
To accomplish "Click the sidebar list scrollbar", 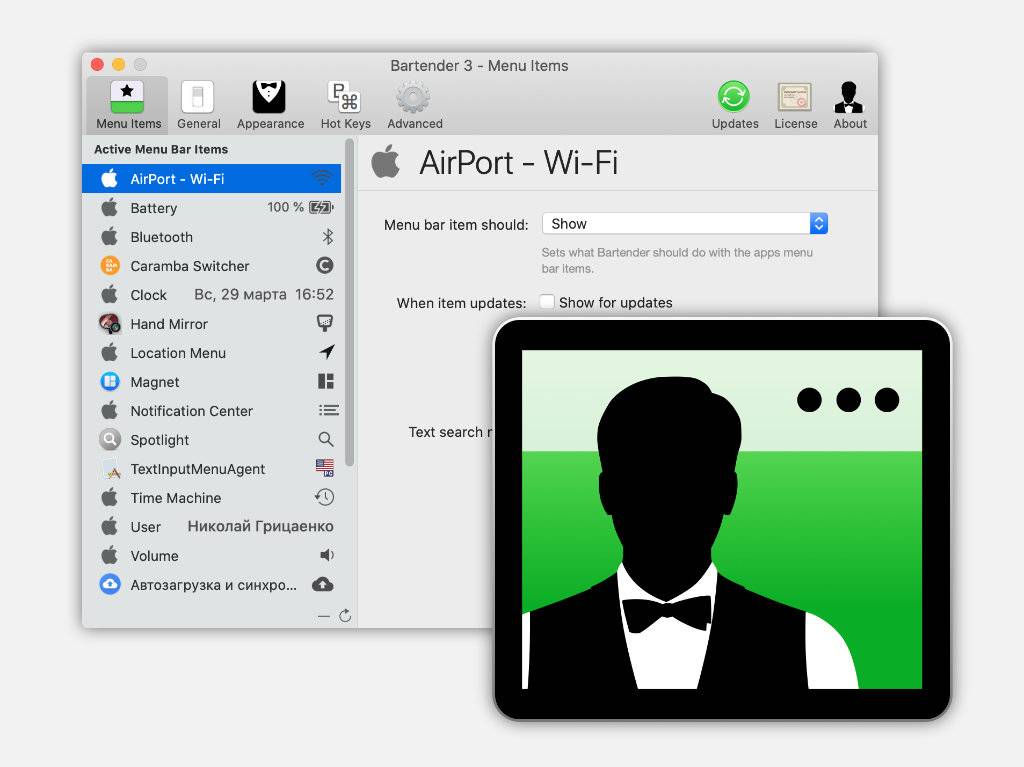I will click(x=349, y=300).
